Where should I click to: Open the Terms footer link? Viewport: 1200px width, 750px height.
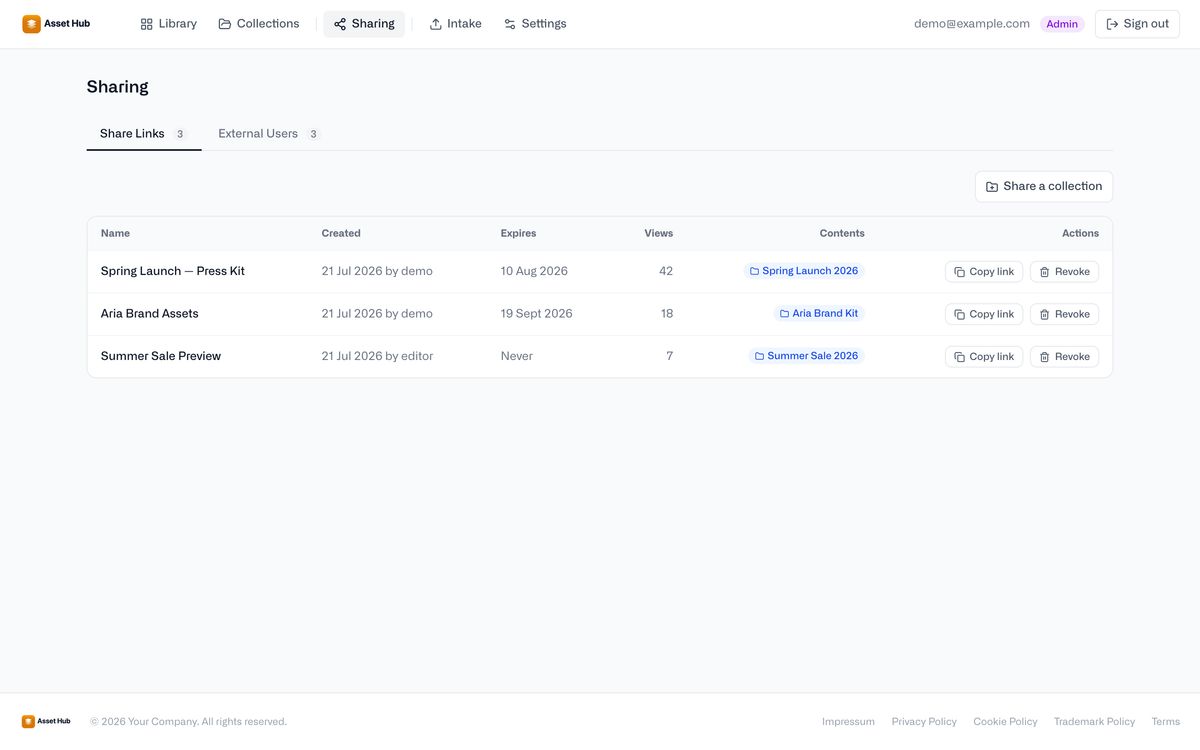point(1166,722)
